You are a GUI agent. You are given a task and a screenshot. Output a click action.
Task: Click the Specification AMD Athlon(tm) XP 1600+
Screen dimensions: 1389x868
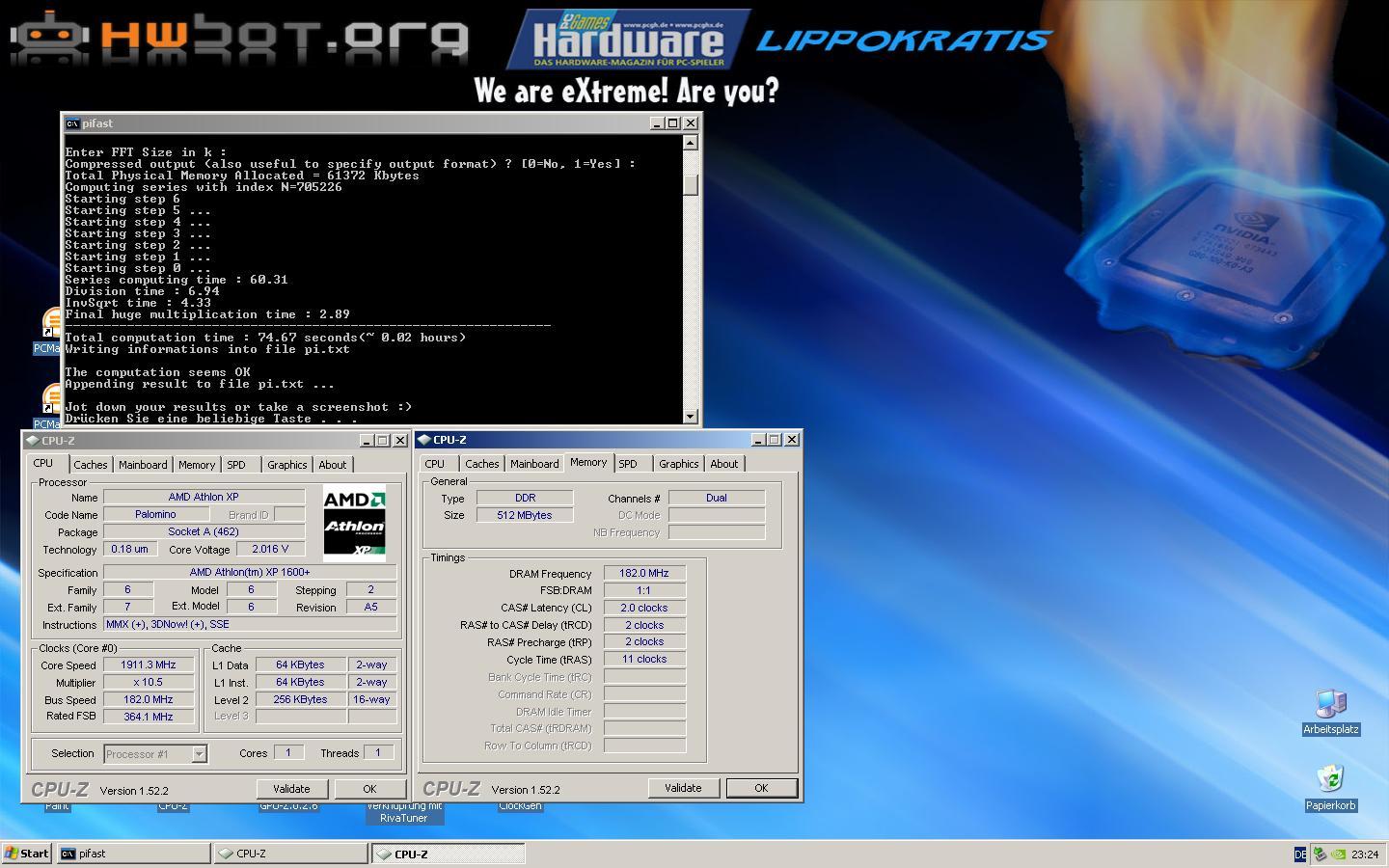tap(250, 573)
